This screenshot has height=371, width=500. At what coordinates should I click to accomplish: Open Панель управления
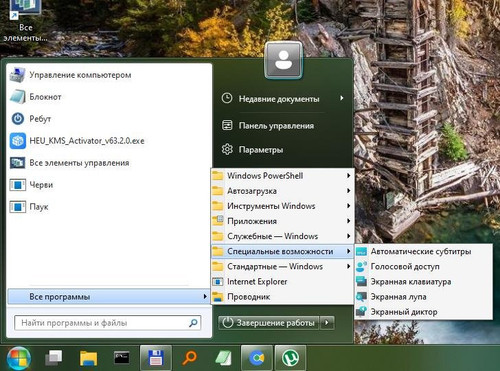[x=283, y=126]
